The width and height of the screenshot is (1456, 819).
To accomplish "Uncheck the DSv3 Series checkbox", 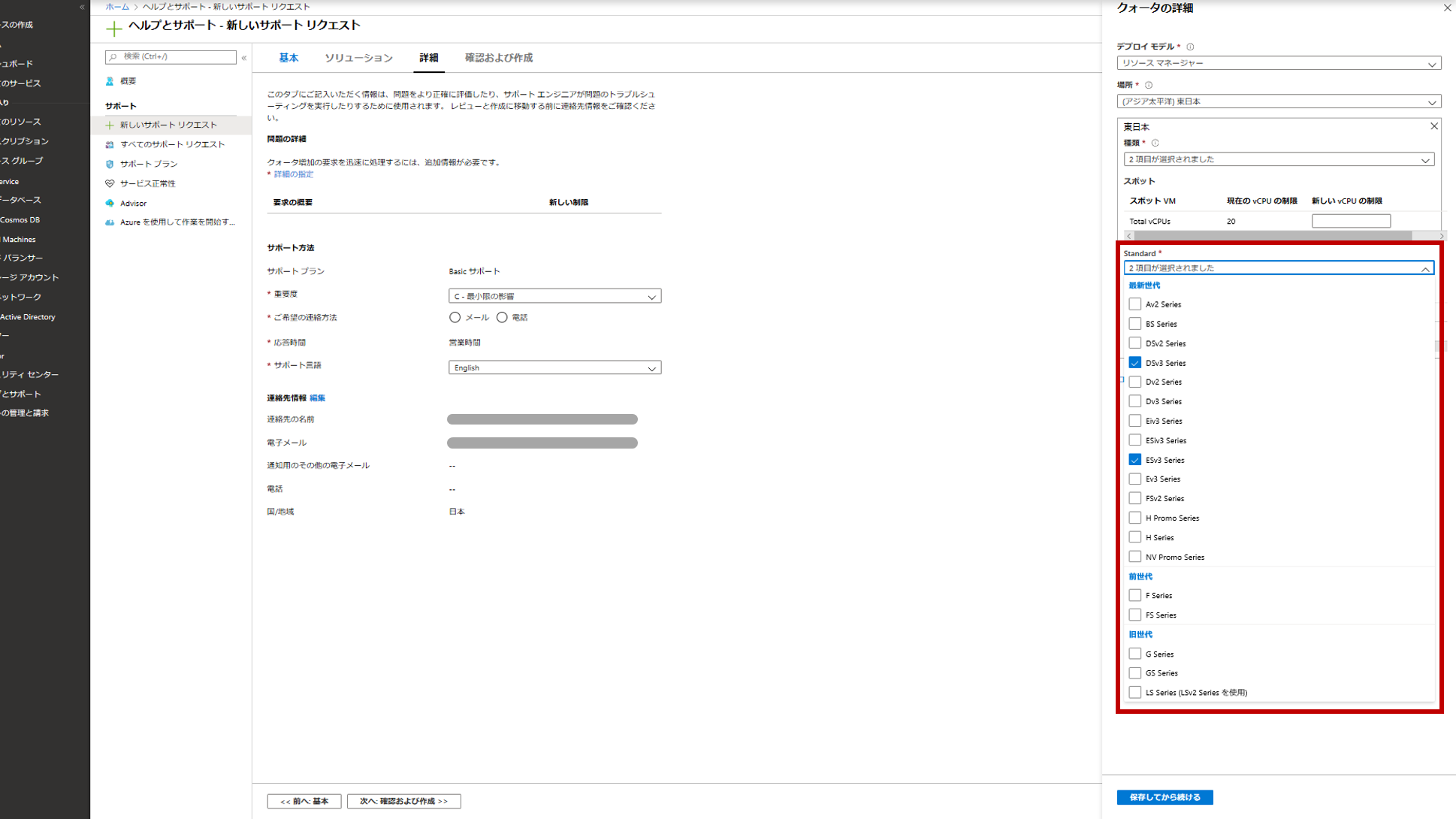I will 1134,363.
